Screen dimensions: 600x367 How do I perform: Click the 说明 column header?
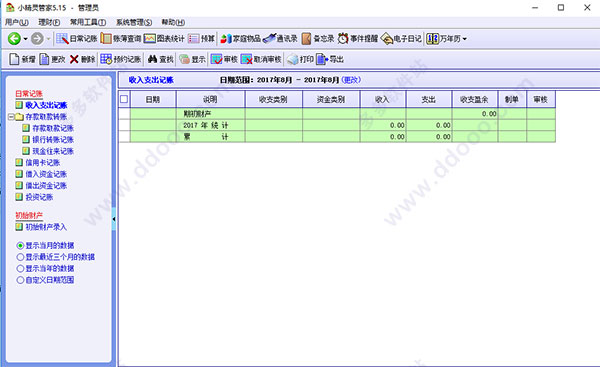click(x=210, y=99)
